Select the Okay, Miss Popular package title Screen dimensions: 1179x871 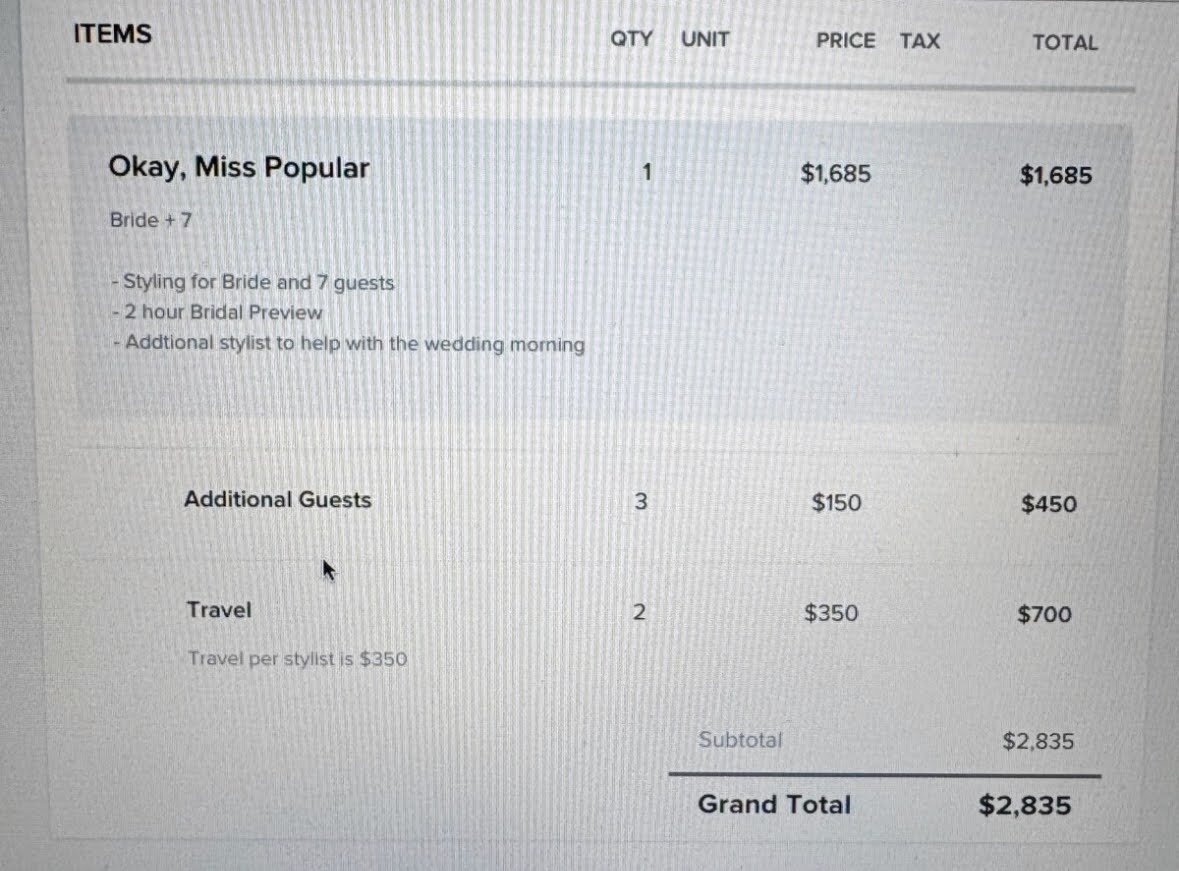[239, 168]
